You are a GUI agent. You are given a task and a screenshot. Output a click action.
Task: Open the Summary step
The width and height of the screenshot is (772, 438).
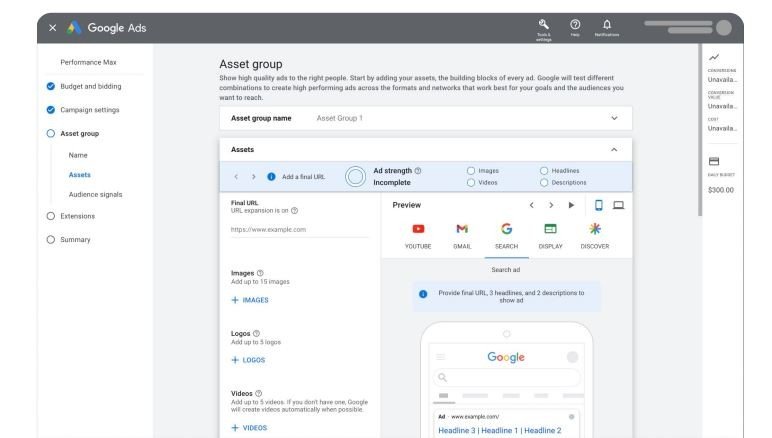pos(68,240)
